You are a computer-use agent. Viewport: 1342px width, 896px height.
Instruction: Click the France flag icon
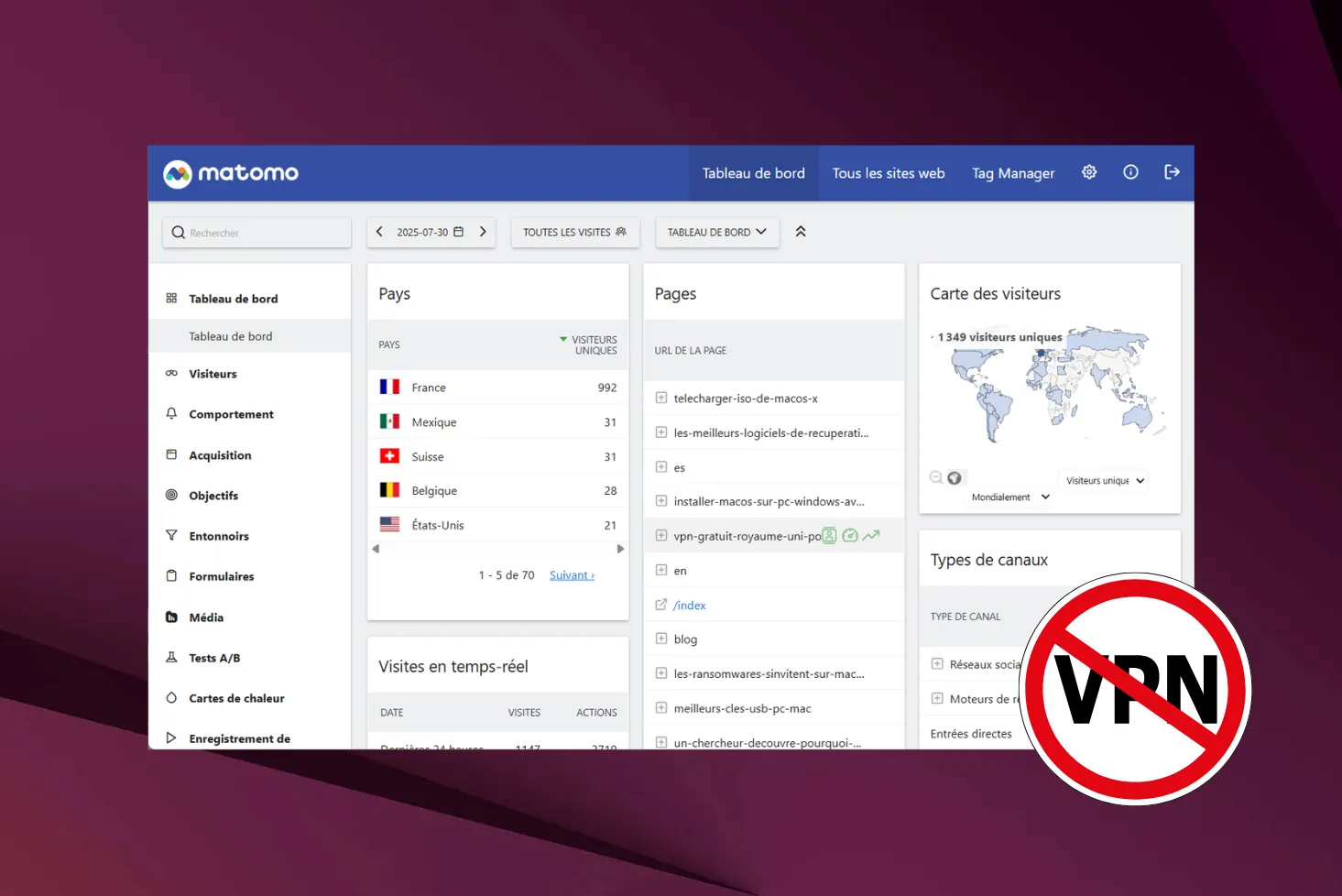coord(389,387)
